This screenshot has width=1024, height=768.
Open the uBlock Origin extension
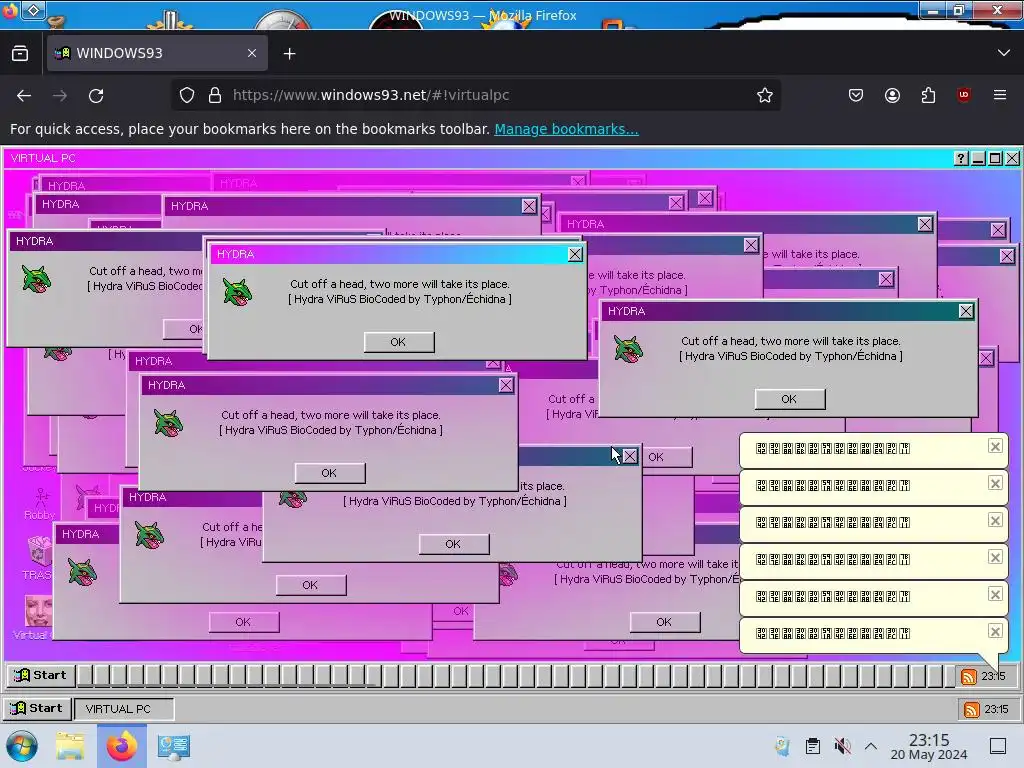[963, 95]
